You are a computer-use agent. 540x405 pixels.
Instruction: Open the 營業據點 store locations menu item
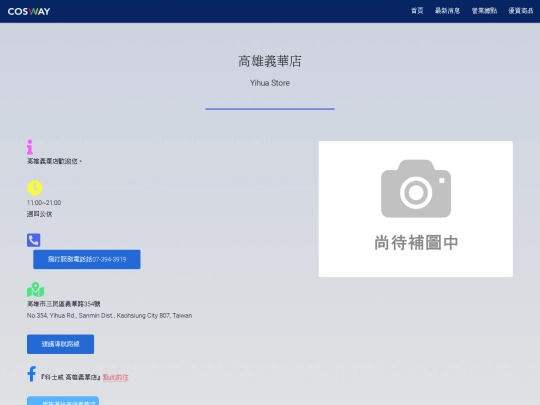pyautogui.click(x=484, y=11)
